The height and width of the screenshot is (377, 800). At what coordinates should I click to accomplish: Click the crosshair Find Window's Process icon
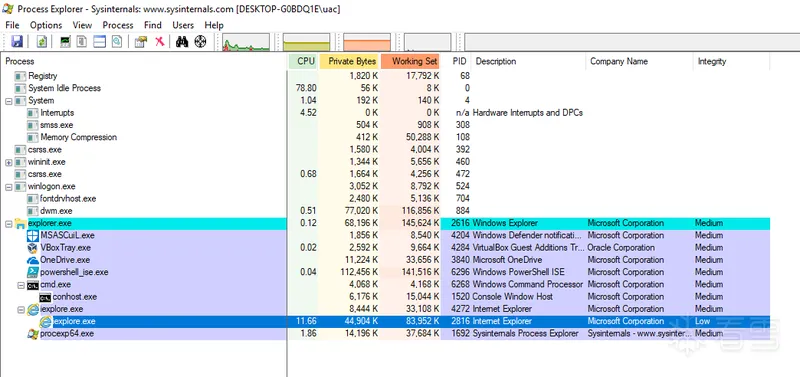tap(201, 42)
